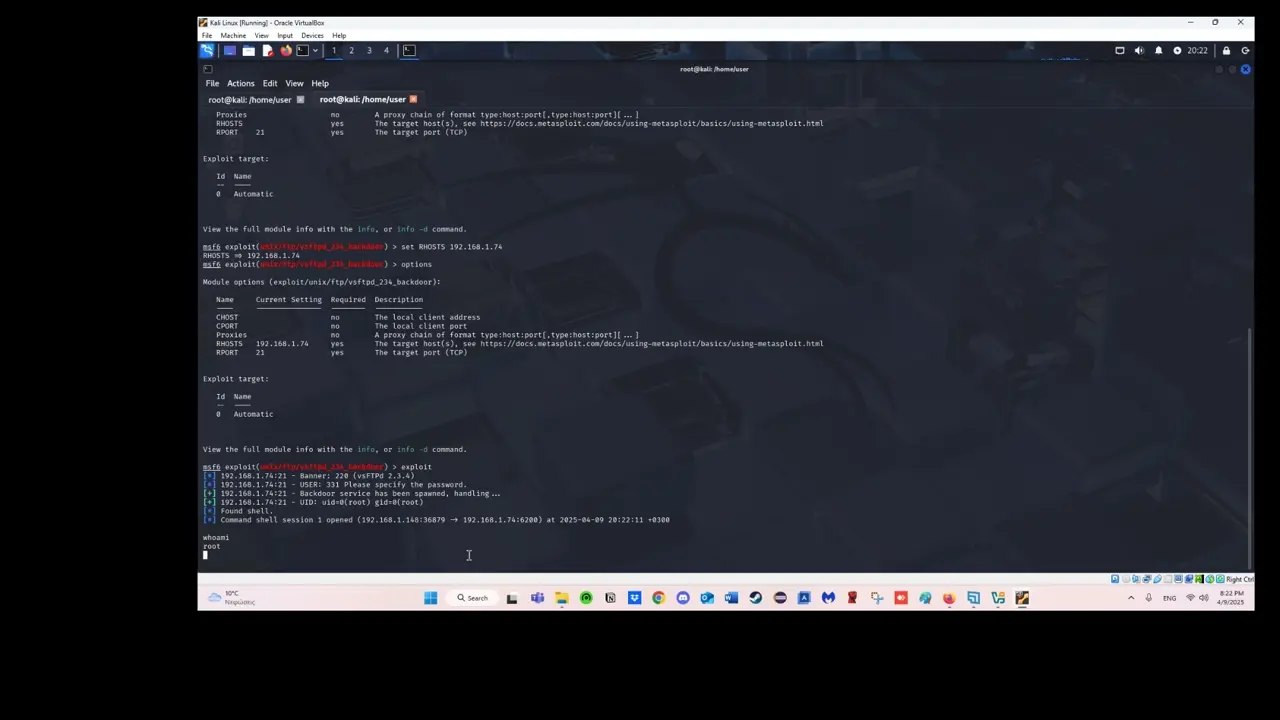
Task: Click the show desktop icon in Kali panel
Action: click(x=229, y=50)
